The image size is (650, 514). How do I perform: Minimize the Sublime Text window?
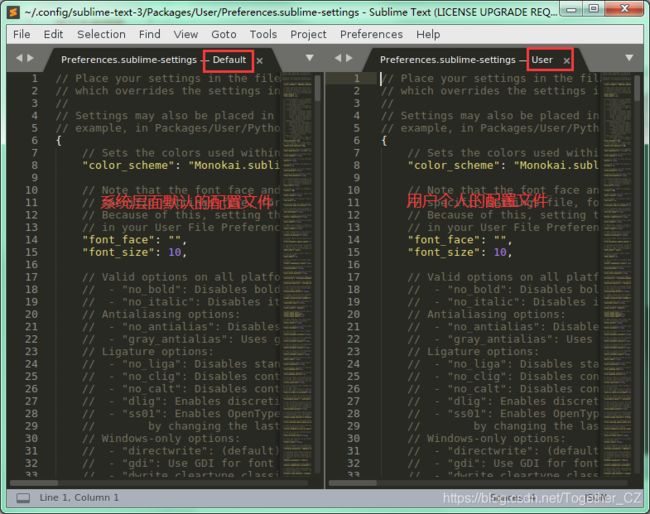(x=572, y=9)
